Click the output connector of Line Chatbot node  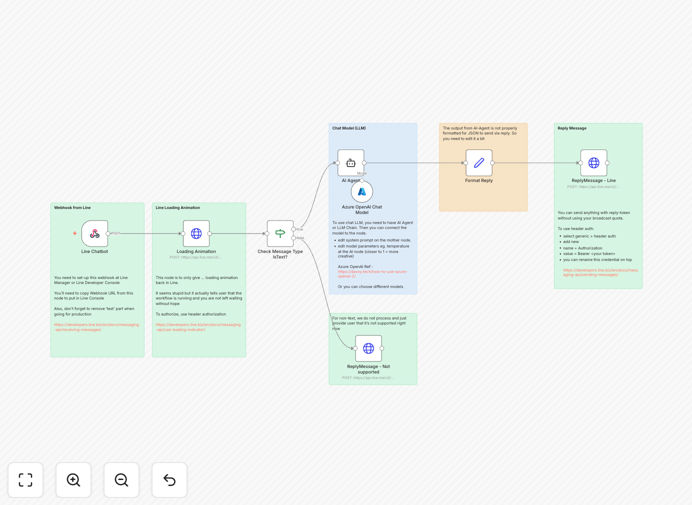click(108, 234)
